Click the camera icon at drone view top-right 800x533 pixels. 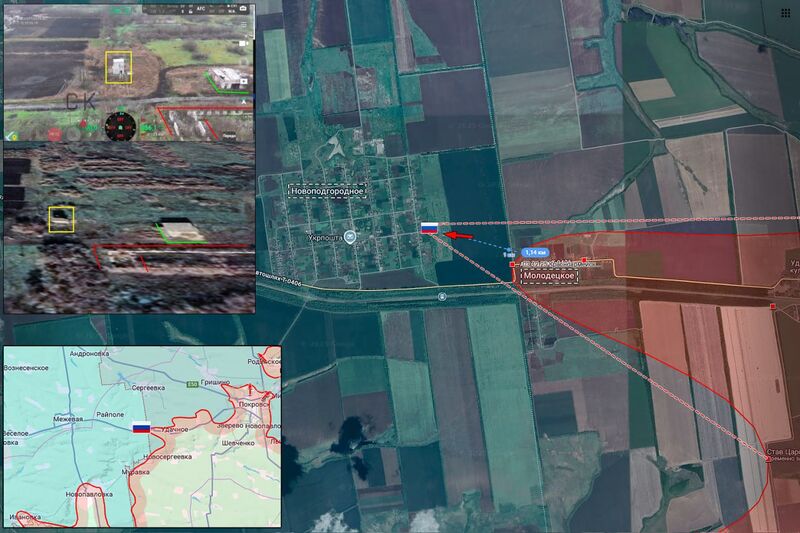tap(242, 6)
